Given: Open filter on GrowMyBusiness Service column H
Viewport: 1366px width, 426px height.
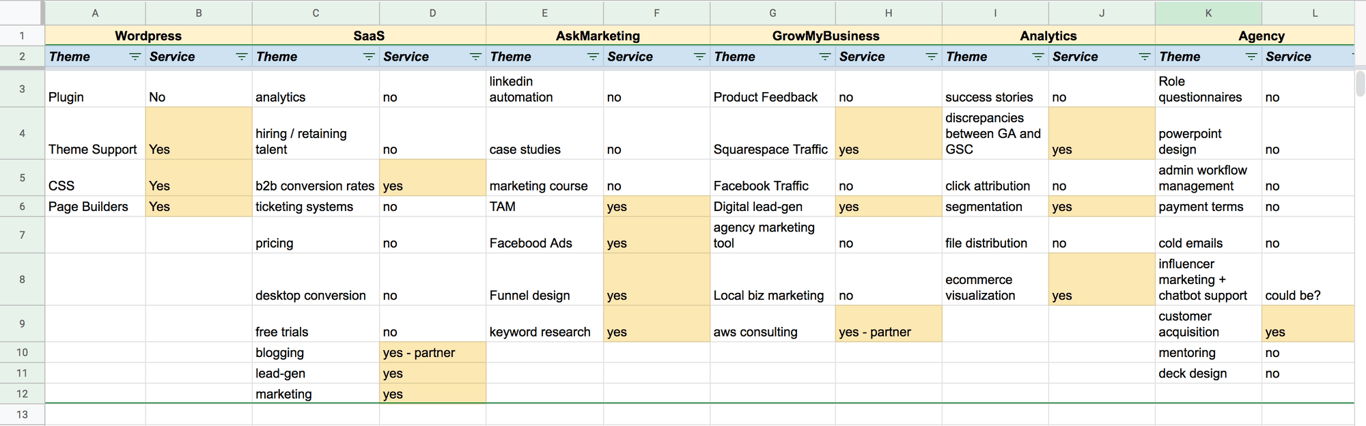Looking at the screenshot, I should click(931, 57).
